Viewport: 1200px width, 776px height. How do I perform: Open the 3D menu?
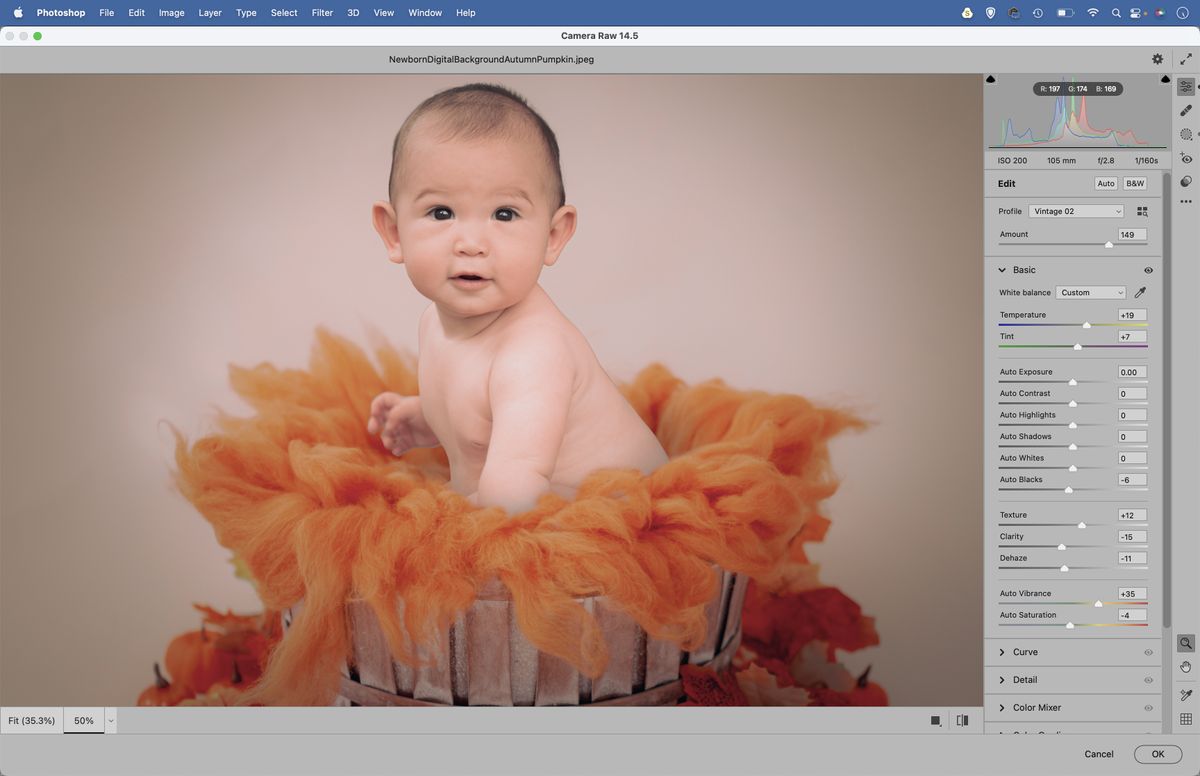[x=353, y=13]
